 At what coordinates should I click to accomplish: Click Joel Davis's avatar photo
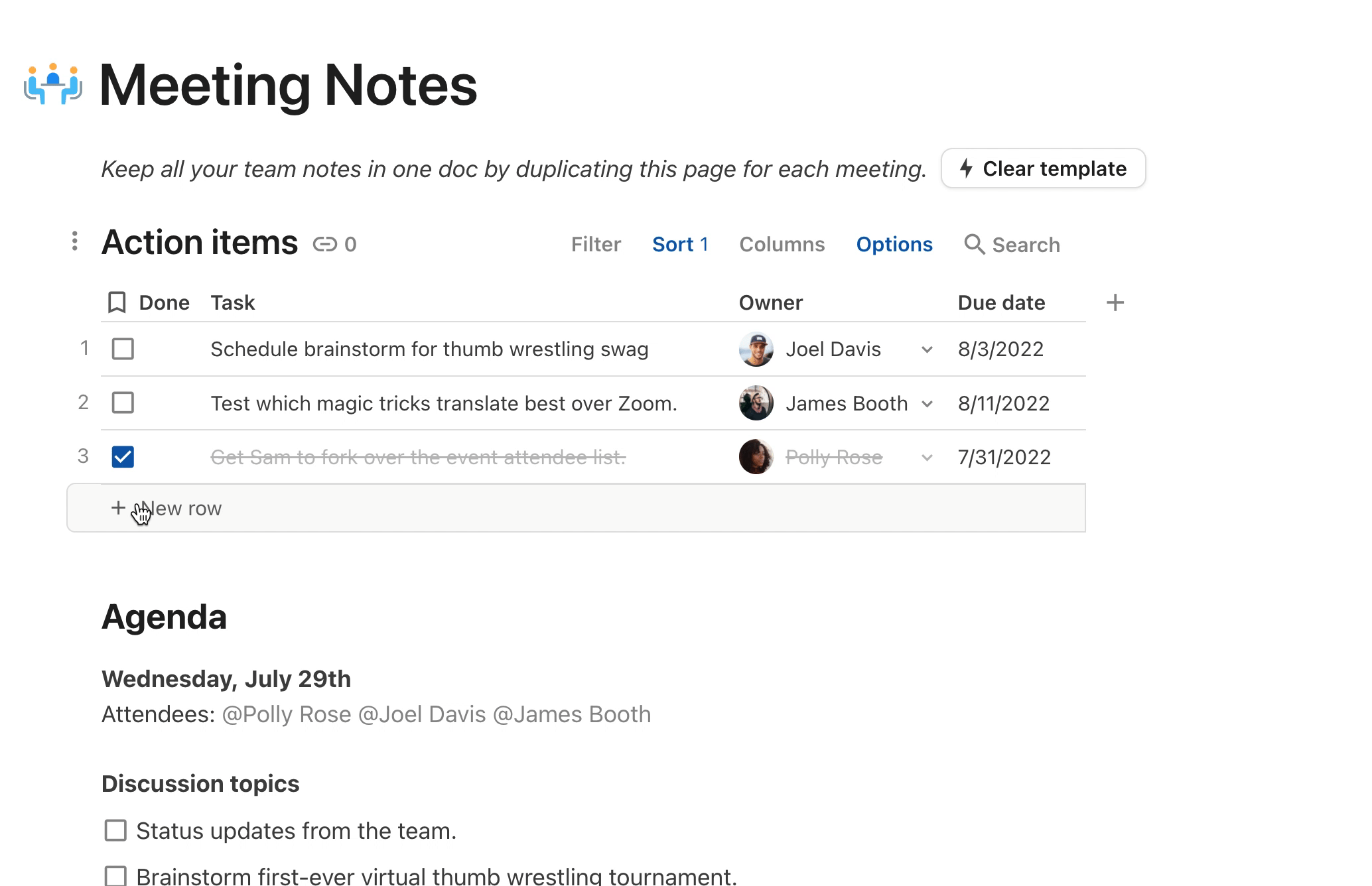[x=756, y=349]
